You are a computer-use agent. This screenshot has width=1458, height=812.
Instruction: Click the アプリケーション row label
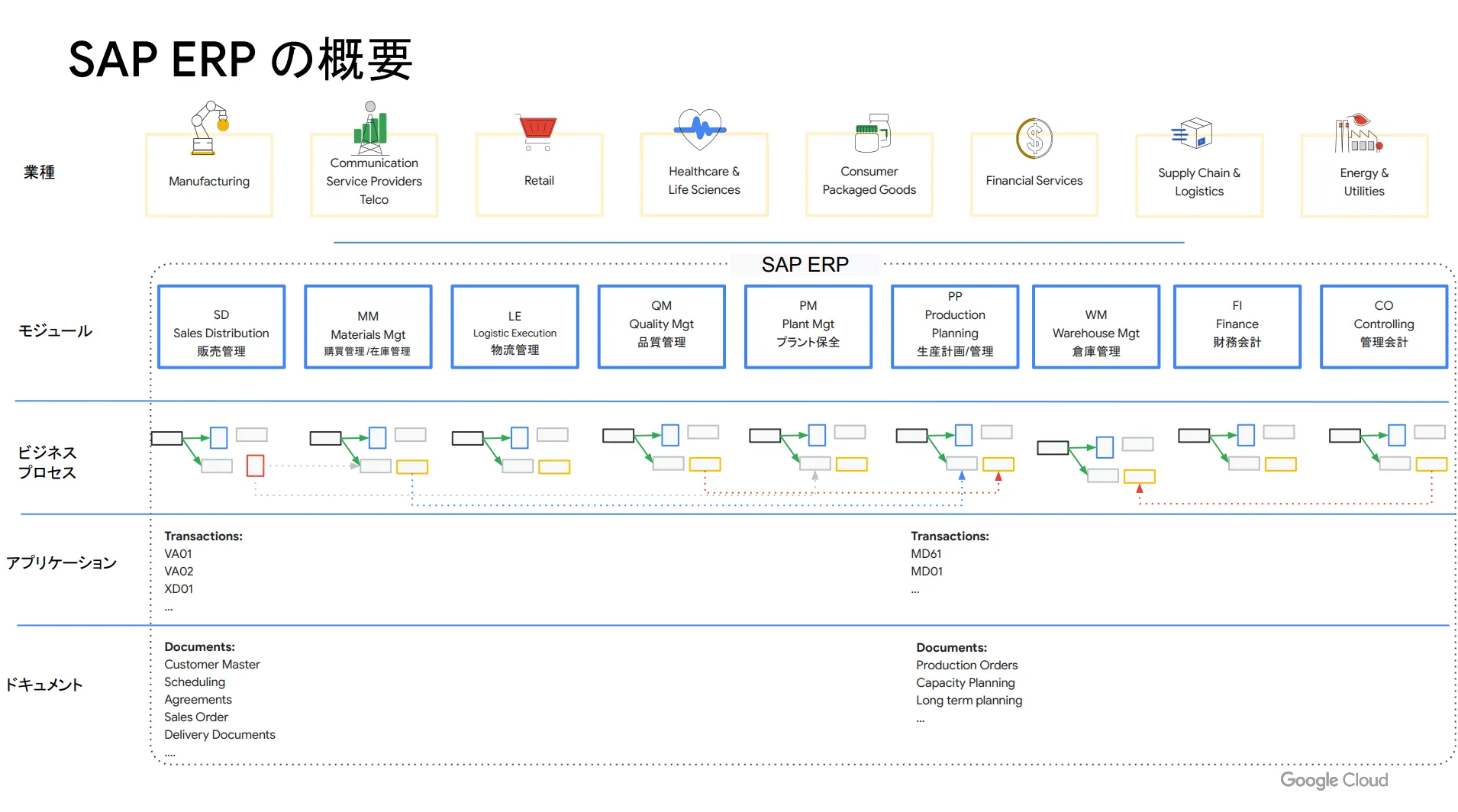[61, 562]
